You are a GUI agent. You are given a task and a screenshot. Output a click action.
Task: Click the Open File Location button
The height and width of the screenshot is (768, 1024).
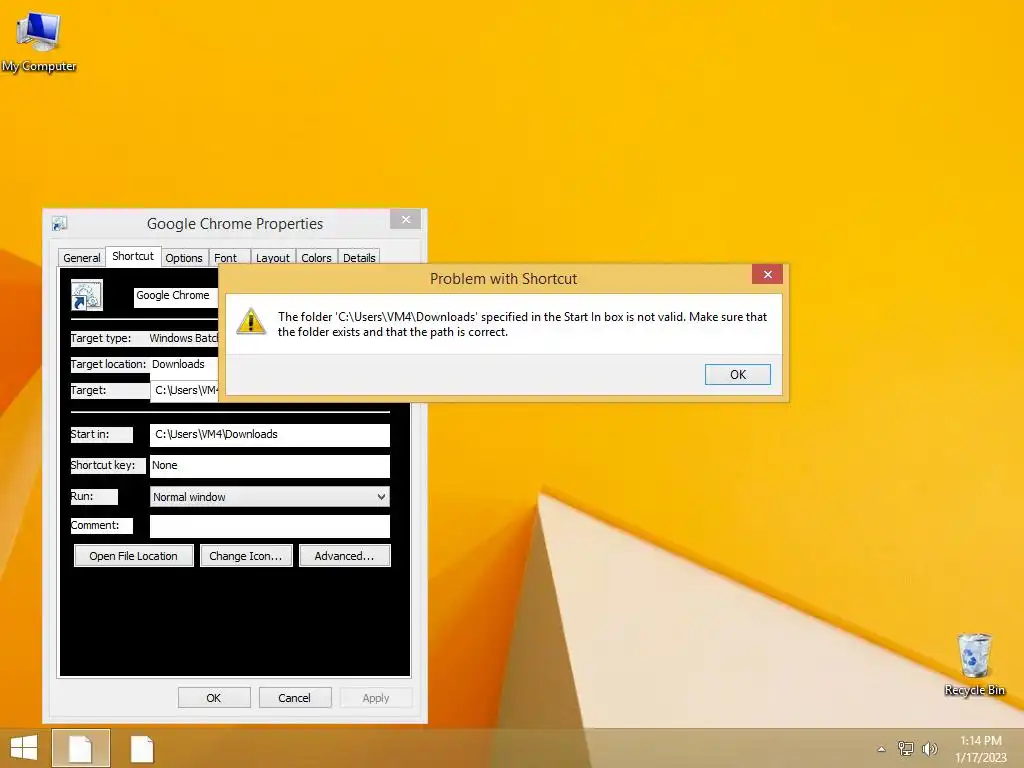pyautogui.click(x=133, y=556)
